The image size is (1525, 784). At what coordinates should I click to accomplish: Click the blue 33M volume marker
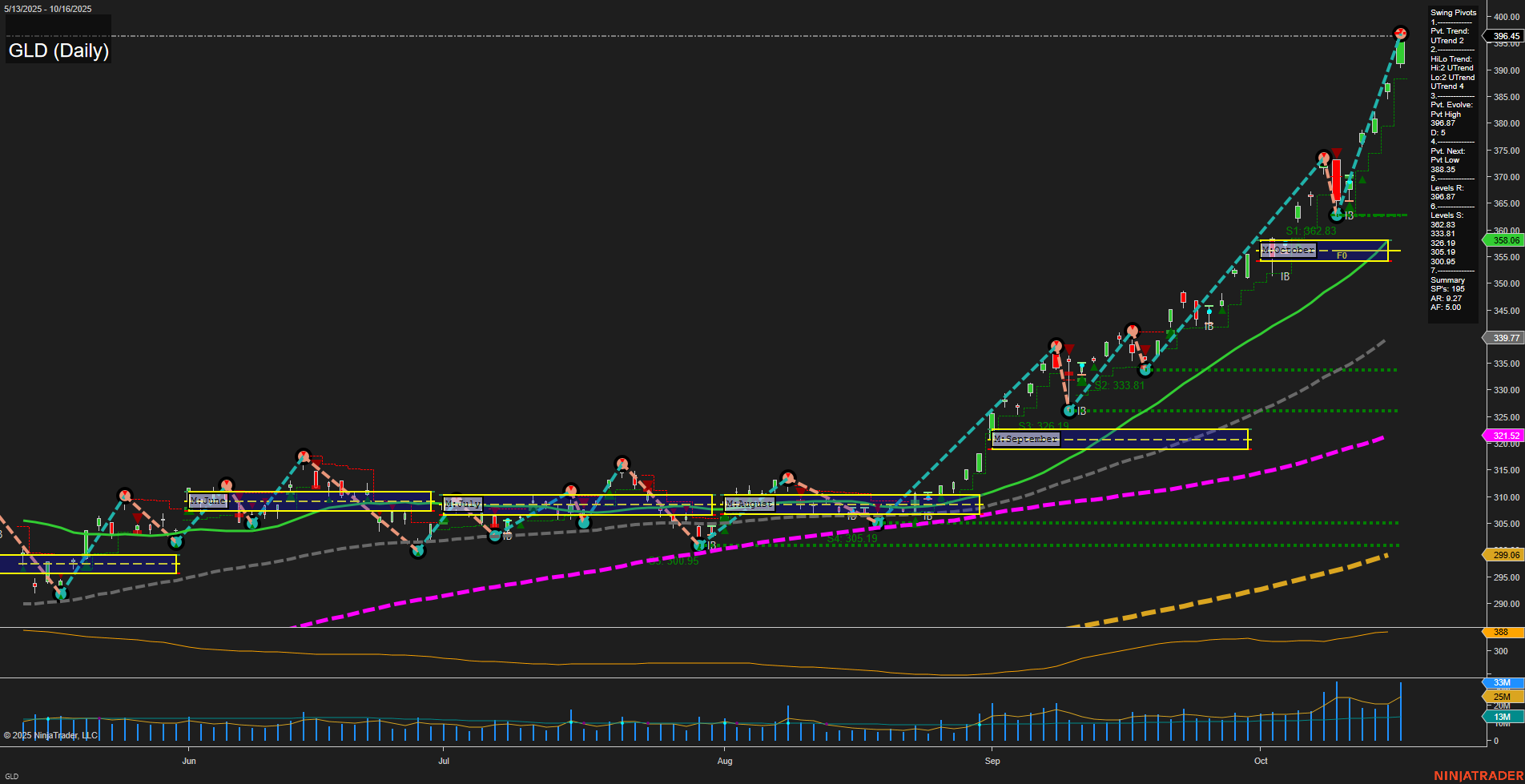[x=1502, y=683]
